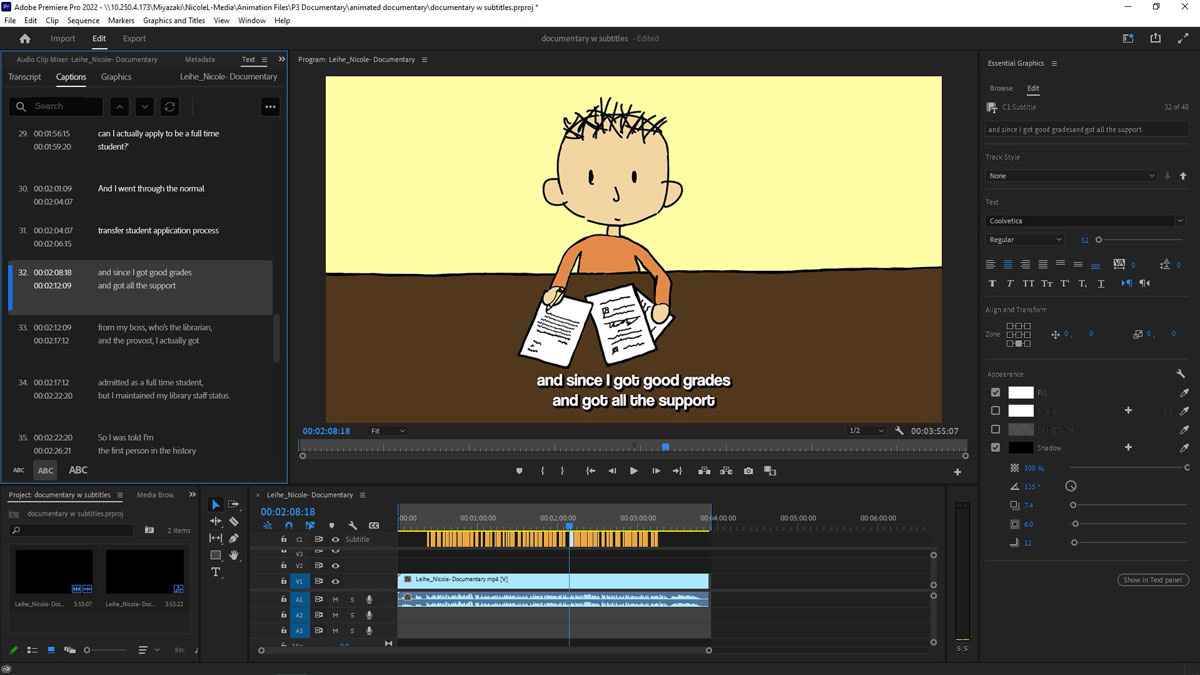The image size is (1200, 675).
Task: Open timeline display settings wrench
Action: tap(353, 525)
